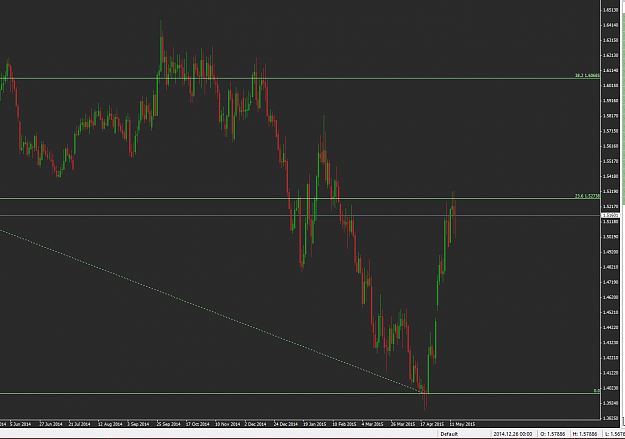Screen dimensions: 625x439
Task: Click the current price marker on price axis
Action: pyautogui.click(x=609, y=215)
